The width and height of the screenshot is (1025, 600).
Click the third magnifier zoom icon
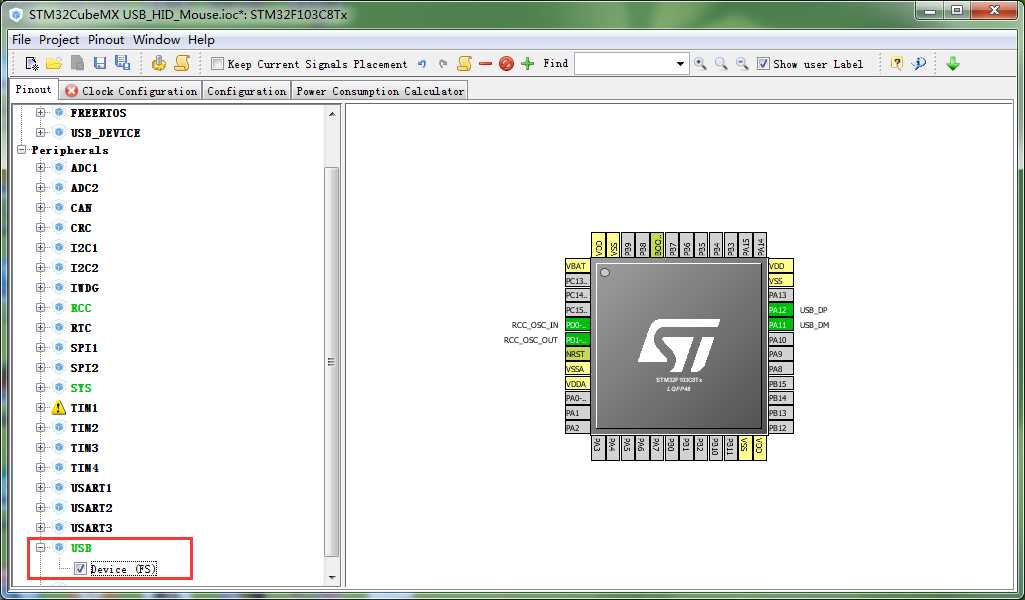[742, 63]
